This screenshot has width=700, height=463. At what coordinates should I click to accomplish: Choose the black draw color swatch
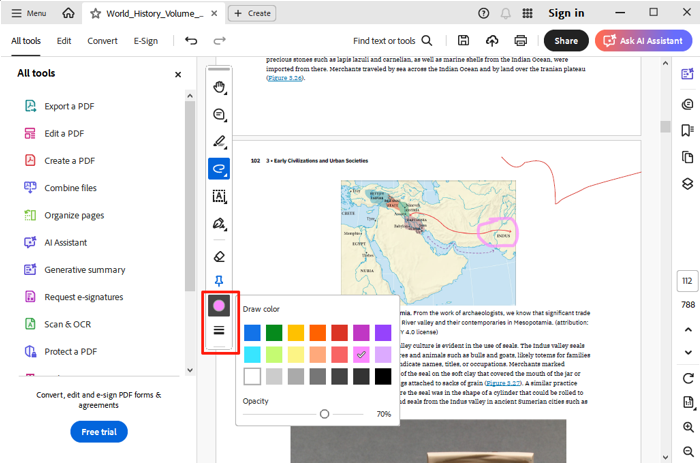[x=383, y=376]
